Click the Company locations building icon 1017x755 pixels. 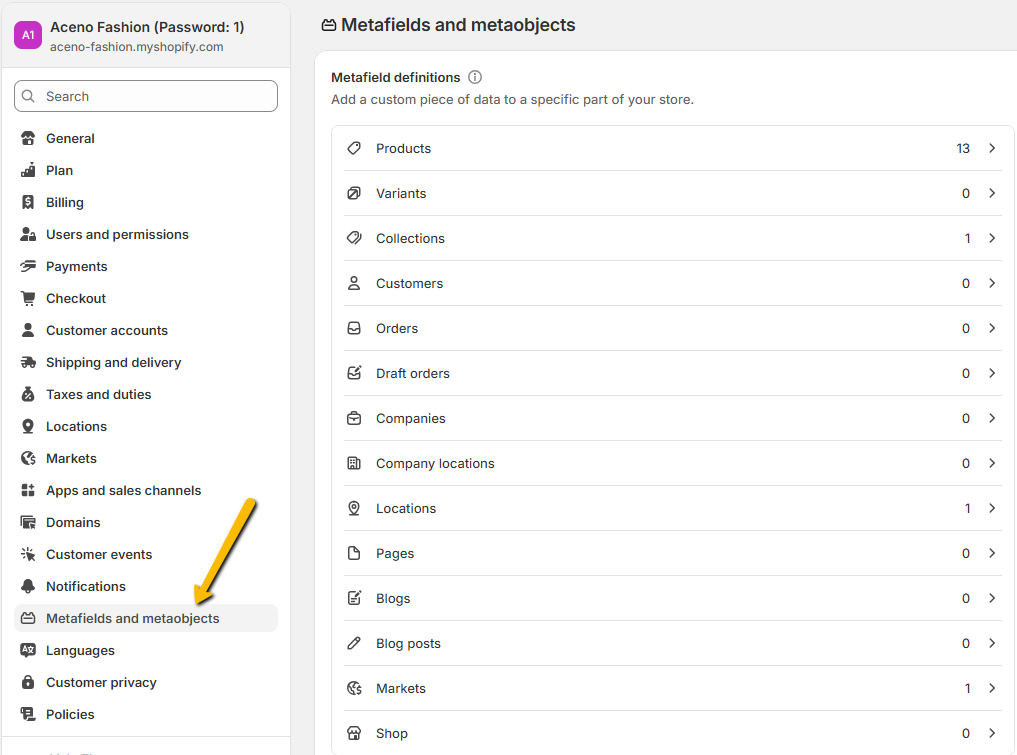coord(354,463)
